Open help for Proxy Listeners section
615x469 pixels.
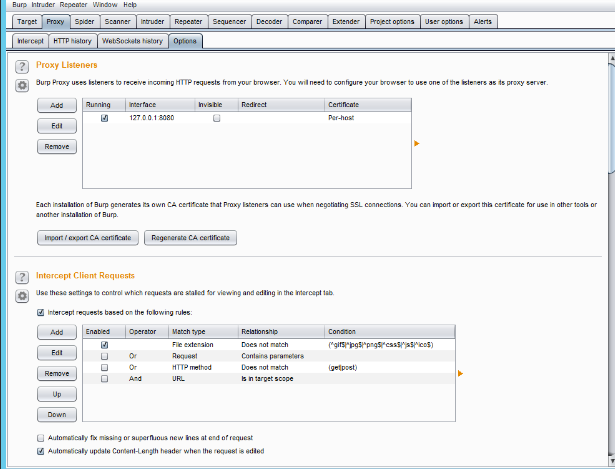click(x=22, y=67)
